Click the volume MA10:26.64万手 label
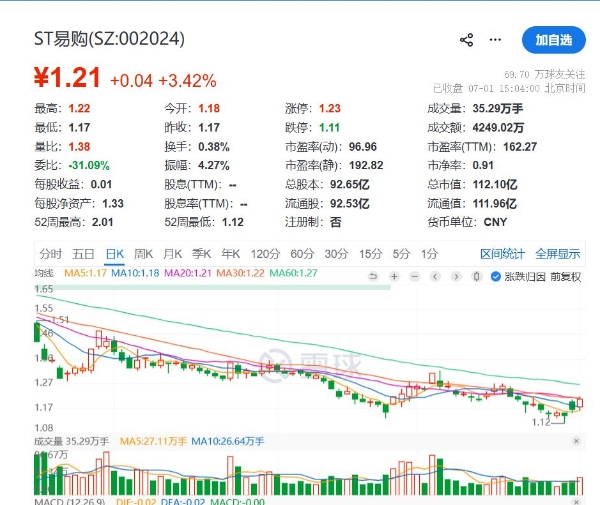 (x=228, y=441)
